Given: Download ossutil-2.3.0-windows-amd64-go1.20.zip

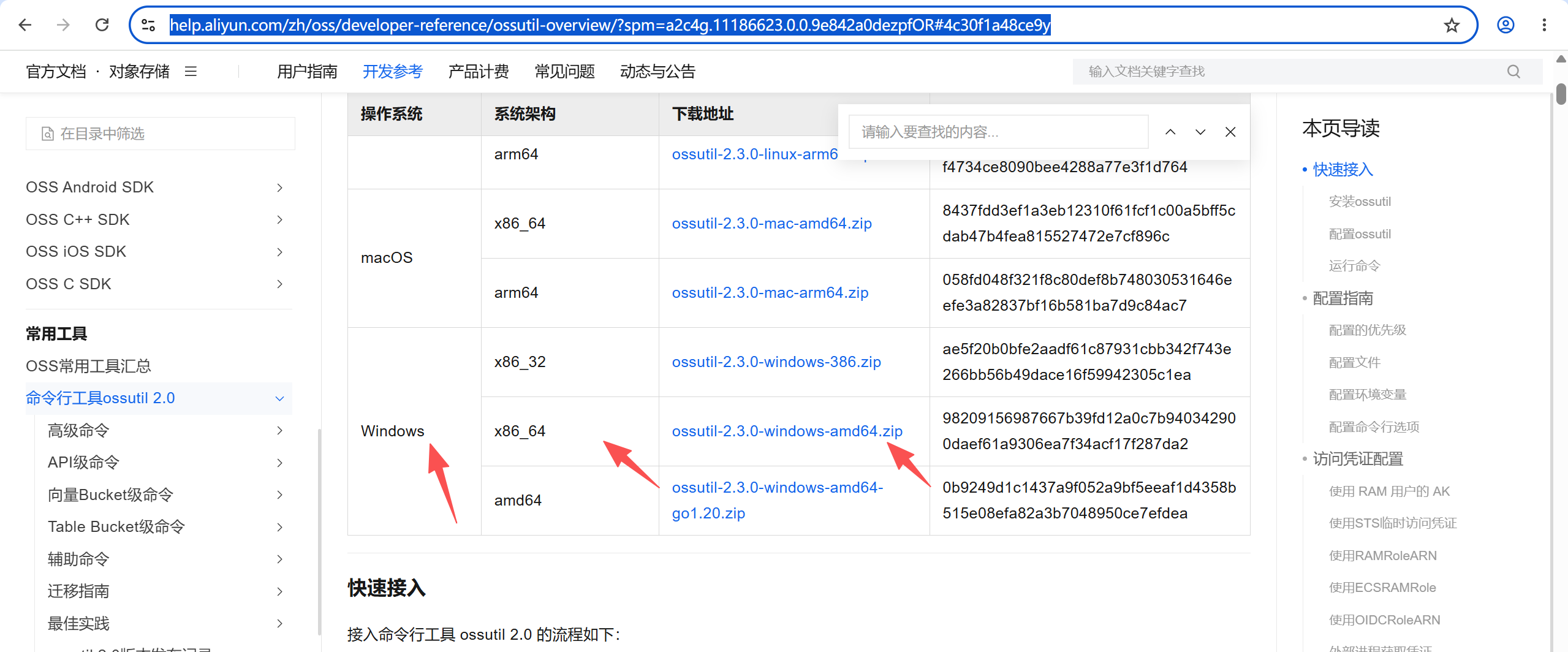Looking at the screenshot, I should pyautogui.click(x=777, y=500).
